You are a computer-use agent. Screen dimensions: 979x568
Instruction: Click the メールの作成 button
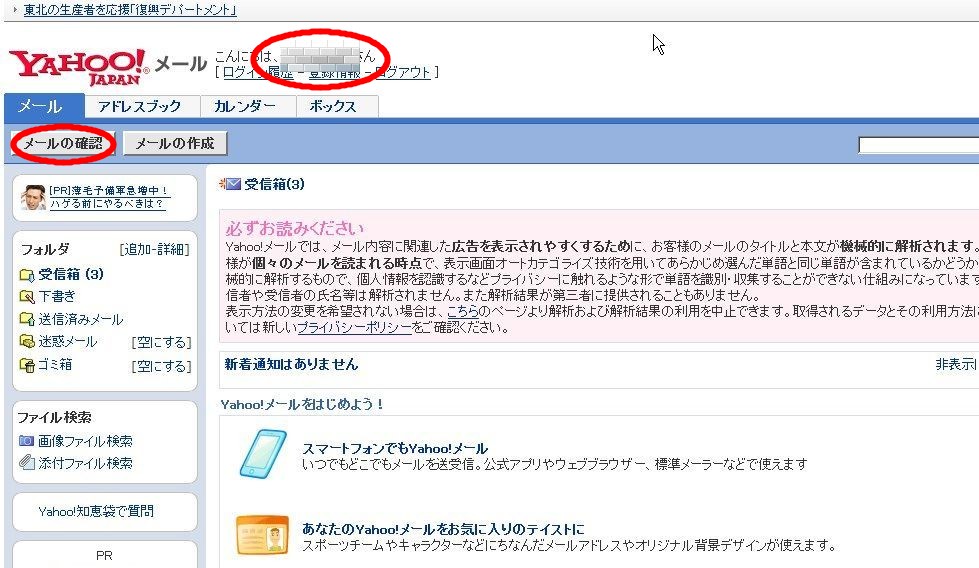(175, 144)
